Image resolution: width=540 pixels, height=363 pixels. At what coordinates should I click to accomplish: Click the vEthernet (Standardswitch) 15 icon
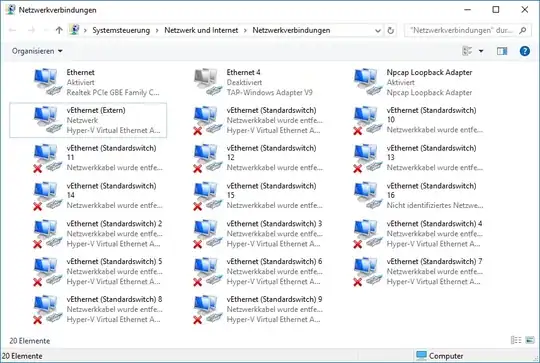(208, 196)
